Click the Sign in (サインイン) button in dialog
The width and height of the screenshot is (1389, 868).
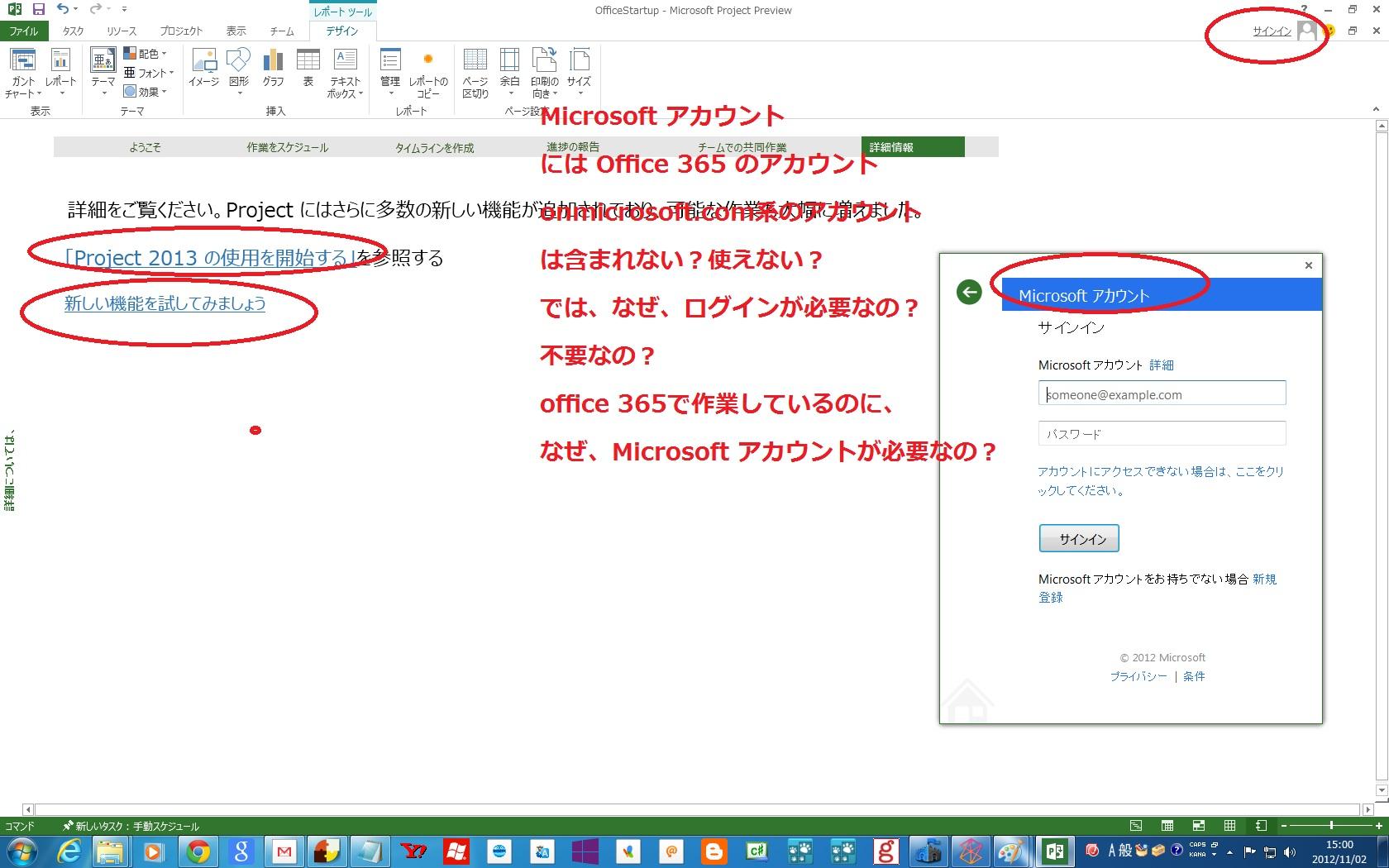1079,538
